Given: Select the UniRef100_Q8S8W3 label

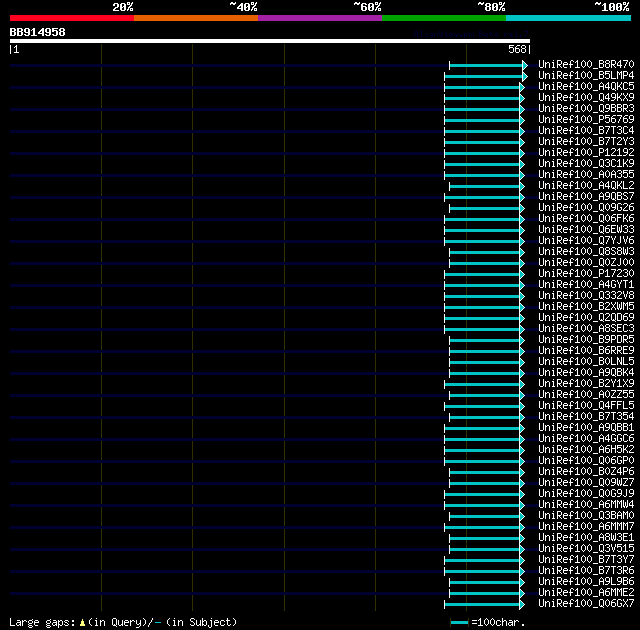Looking at the screenshot, I should (586, 252).
